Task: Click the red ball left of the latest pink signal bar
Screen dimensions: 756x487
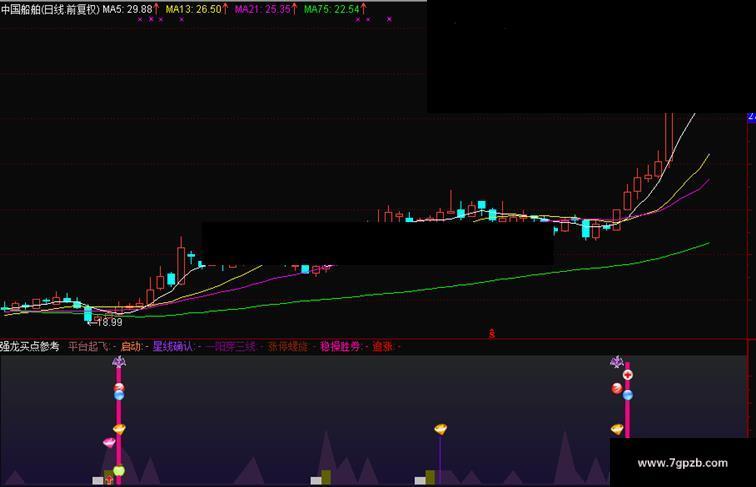Action: click(617, 388)
